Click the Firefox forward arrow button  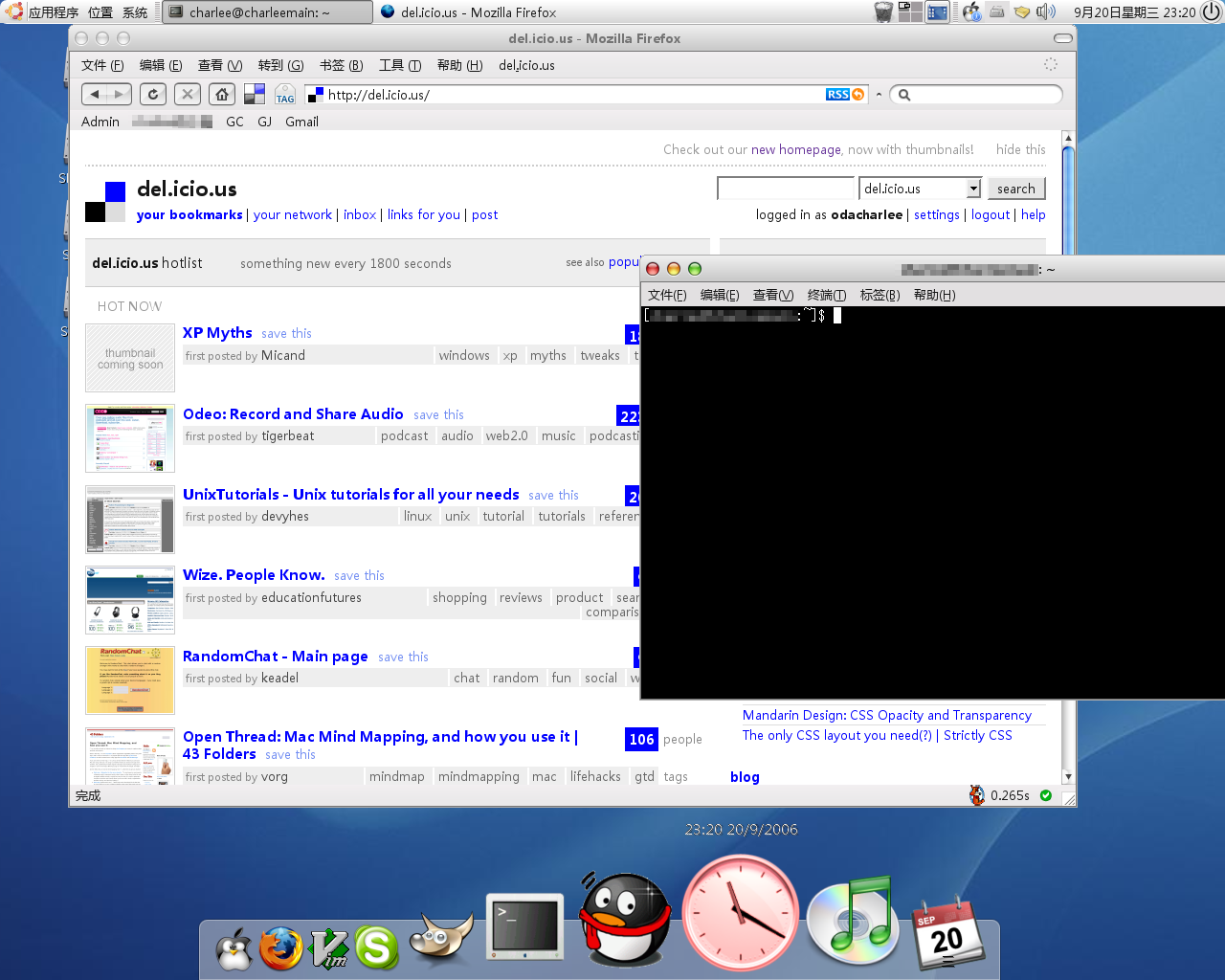click(x=119, y=94)
